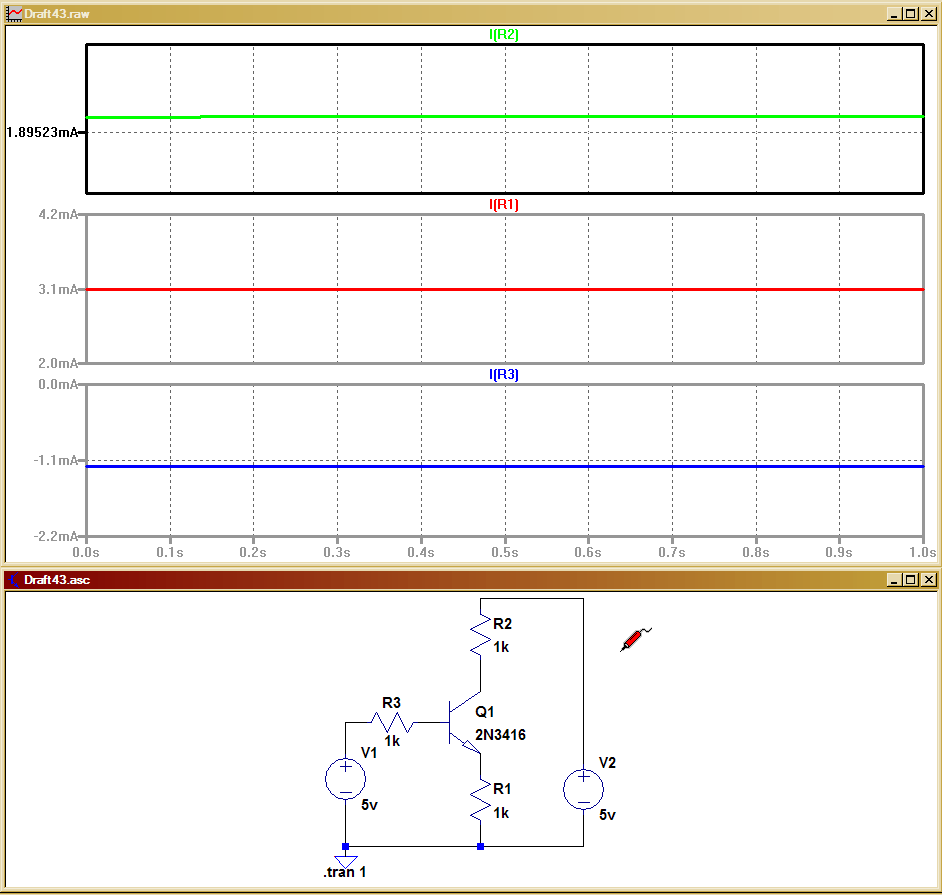Select voltage source V2 symbol
Viewport: 942px width, 895px height.
tap(583, 789)
